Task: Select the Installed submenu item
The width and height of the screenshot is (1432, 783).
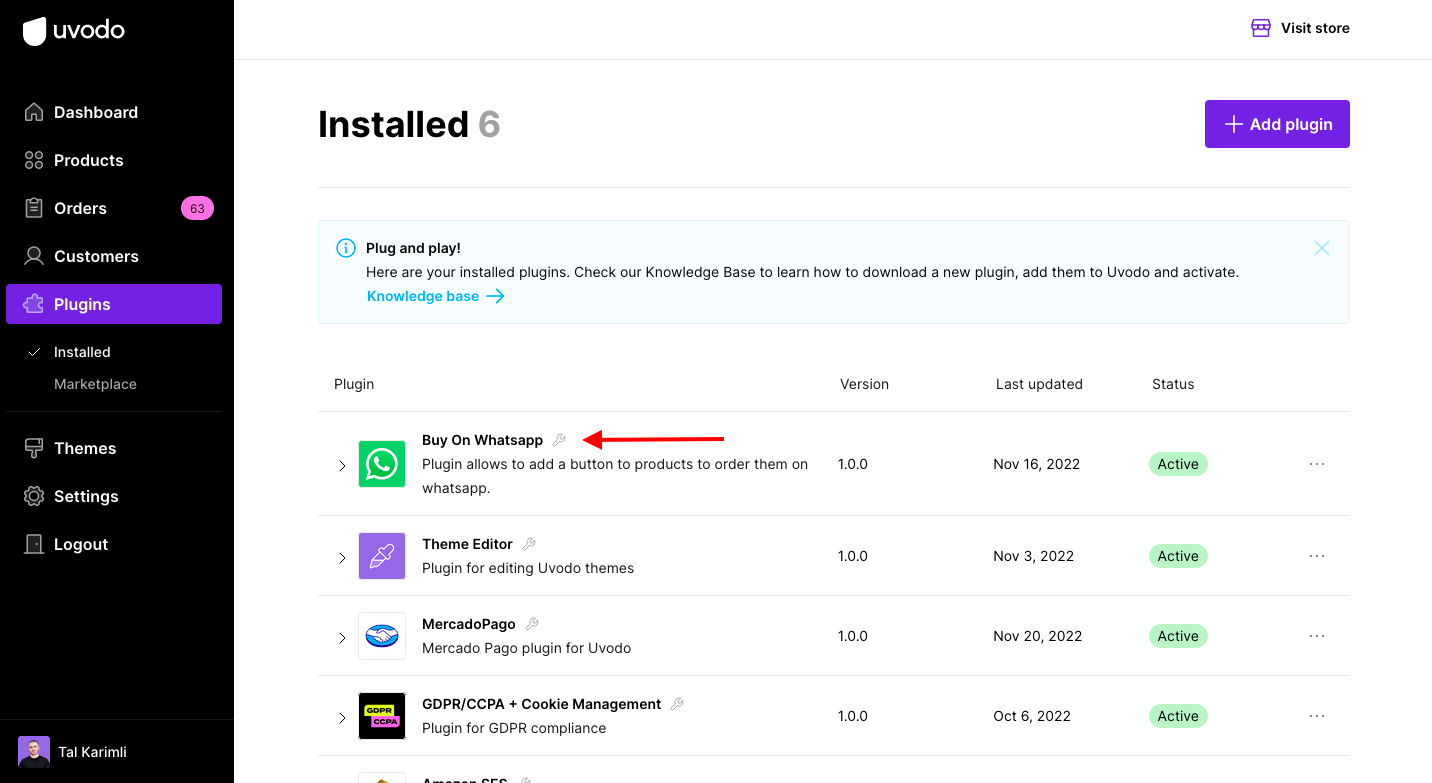Action: click(x=82, y=352)
